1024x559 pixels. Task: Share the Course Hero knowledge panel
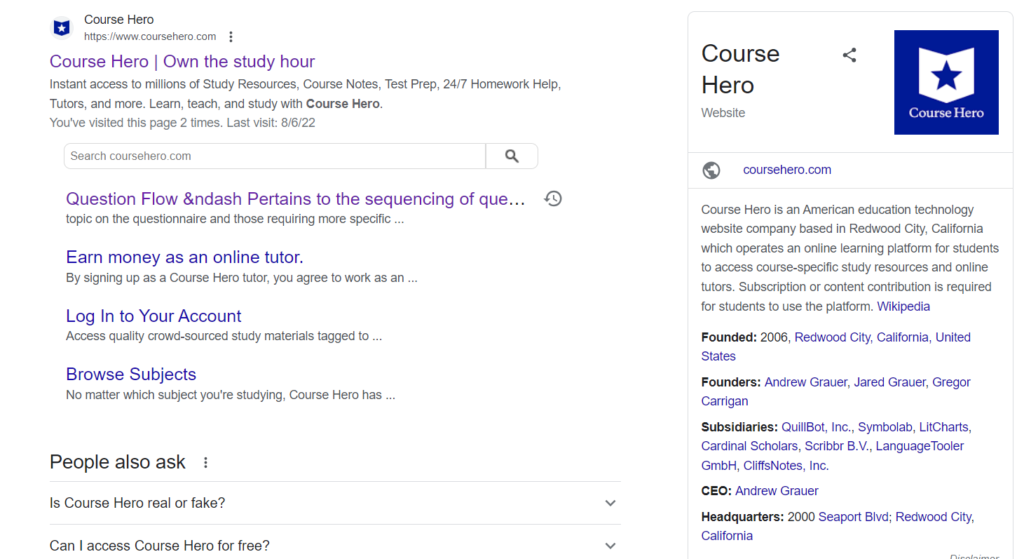(x=849, y=55)
